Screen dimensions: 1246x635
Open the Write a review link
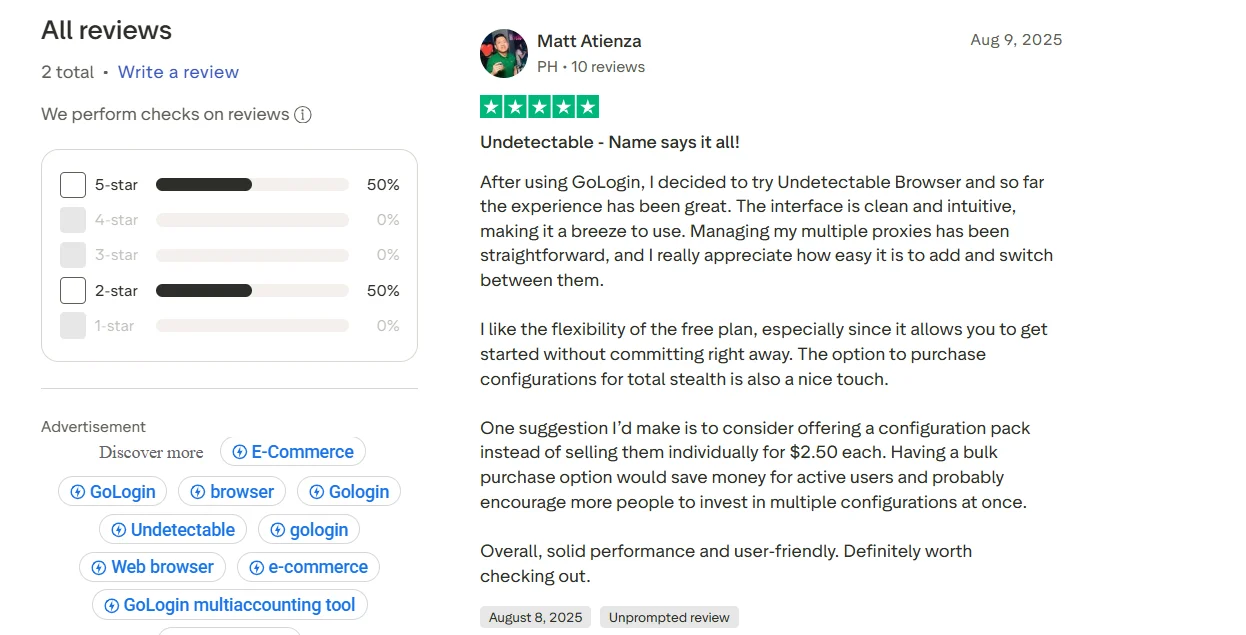tap(178, 72)
